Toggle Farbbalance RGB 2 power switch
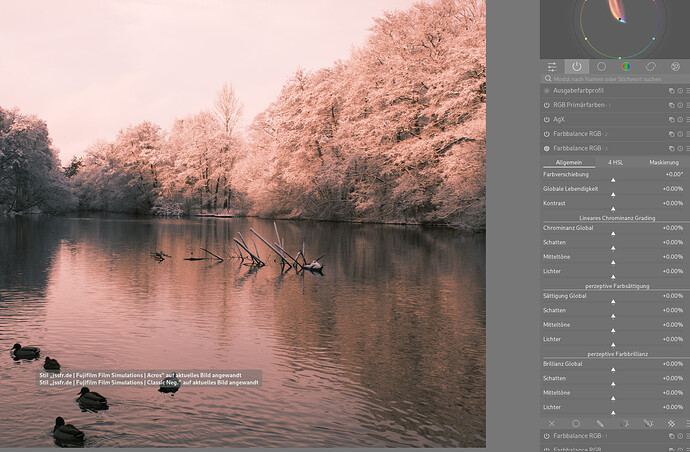690x452 pixels. click(x=547, y=133)
